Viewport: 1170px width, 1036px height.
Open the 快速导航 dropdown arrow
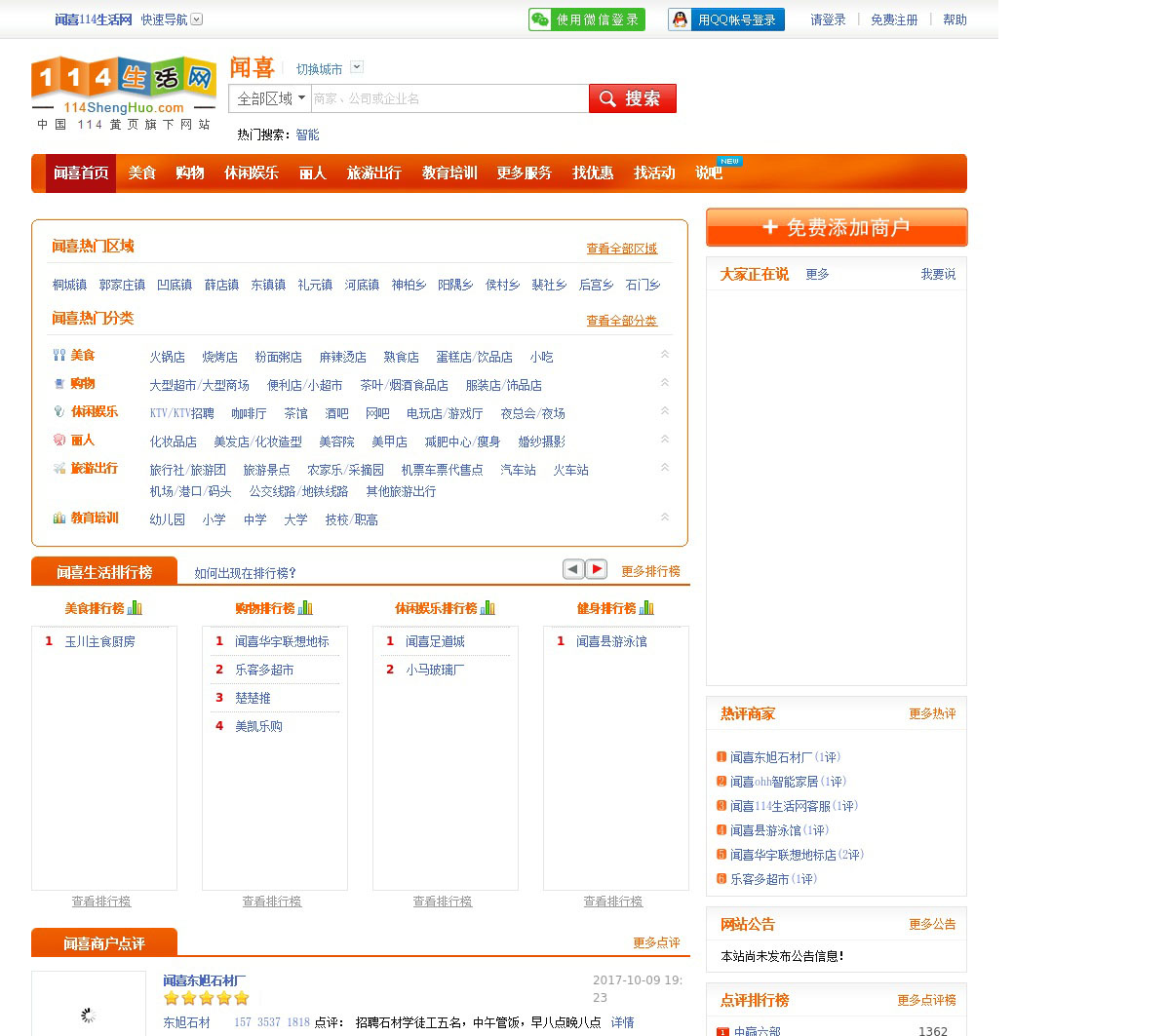click(197, 19)
